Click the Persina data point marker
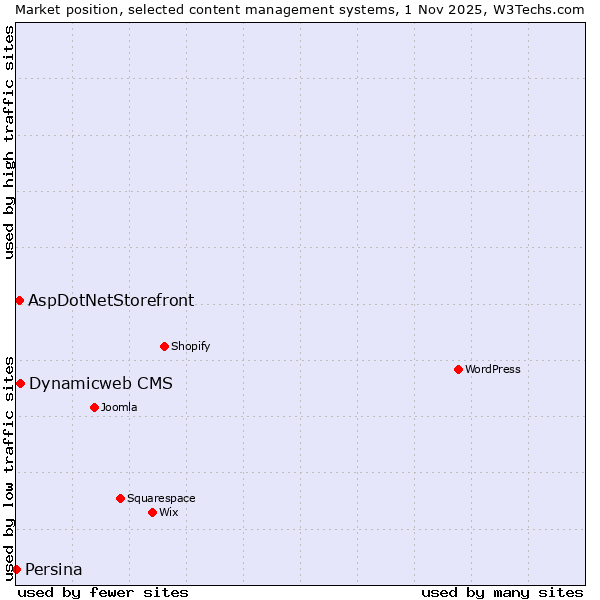Screen dimensions: 600x600 [16, 569]
